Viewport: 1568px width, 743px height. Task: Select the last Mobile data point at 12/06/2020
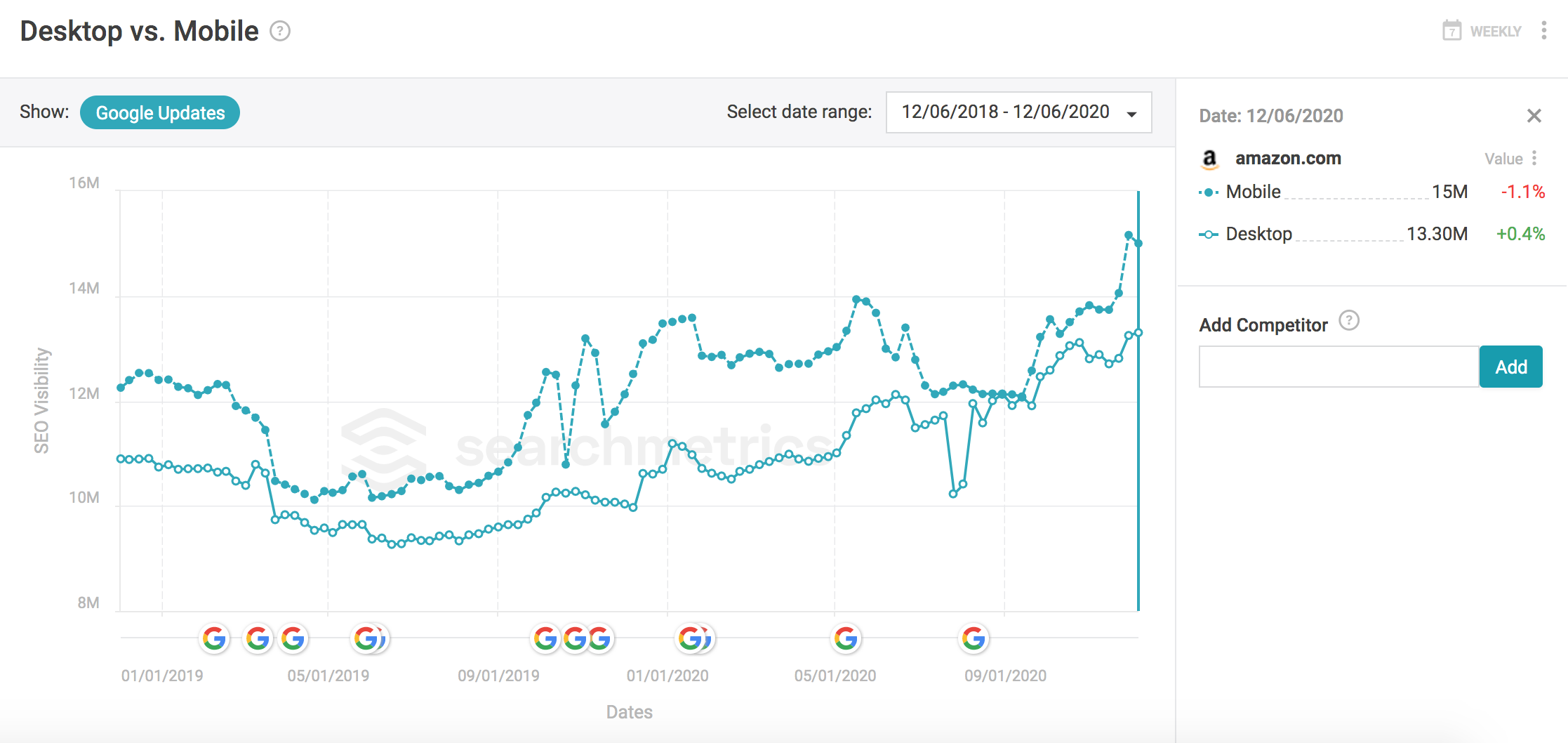(1138, 243)
